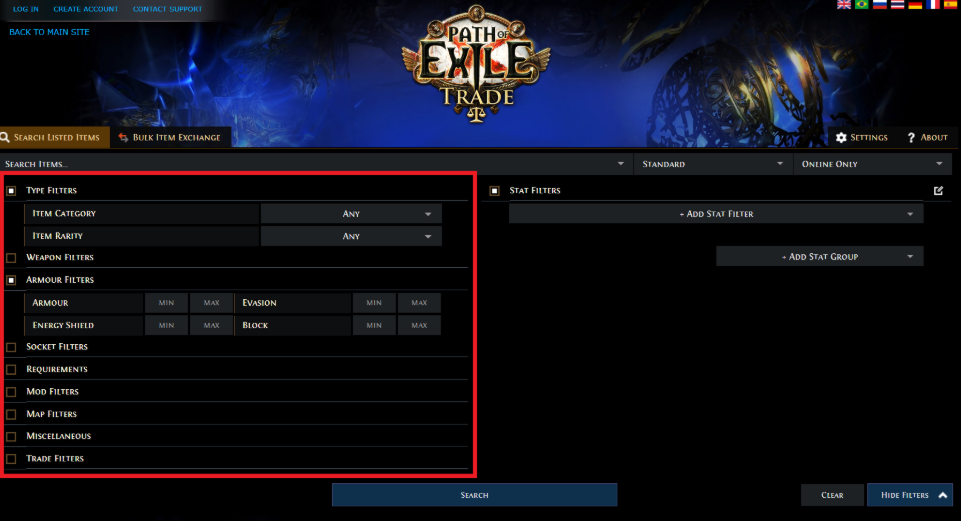
Task: Collapse filters with Hide Filters button
Action: pyautogui.click(x=910, y=495)
